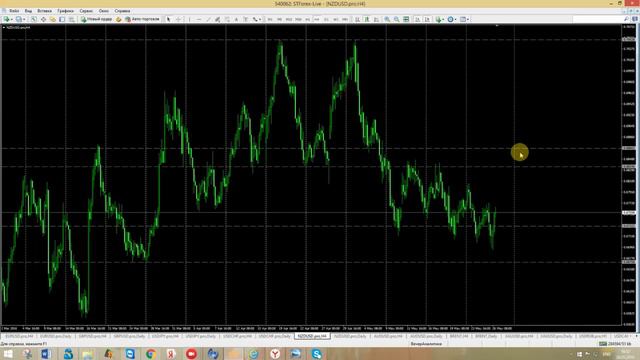Zoom out on the chart
Image resolution: width=640 pixels, height=360 pixels.
[x=396, y=19]
